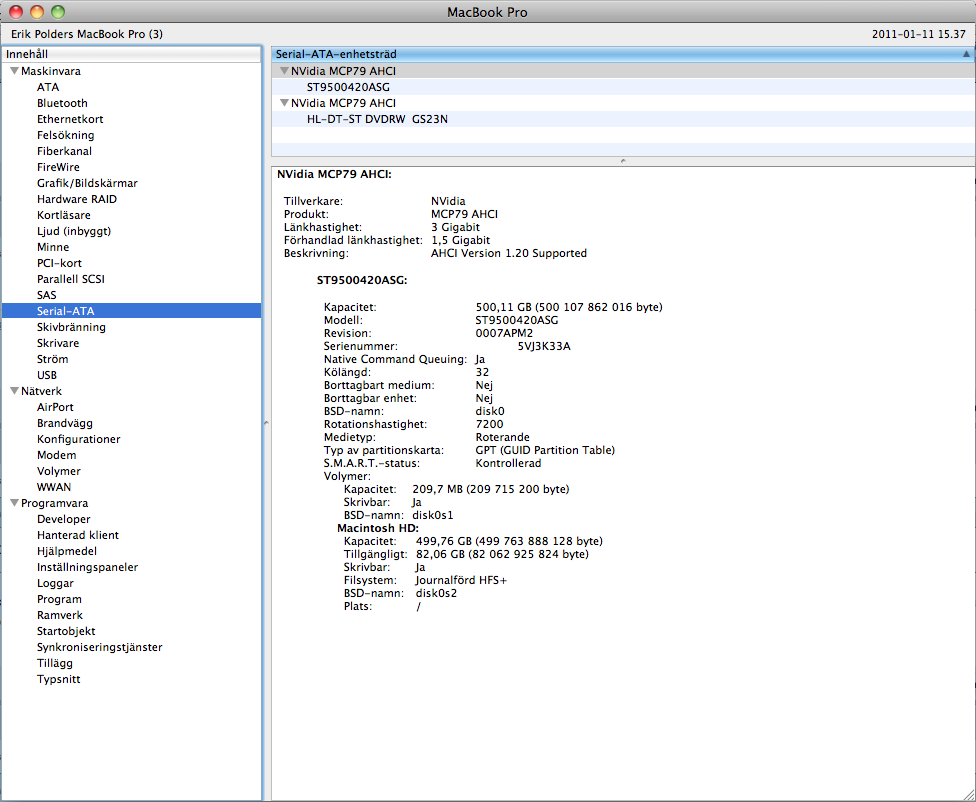The height and width of the screenshot is (802, 976).
Task: Click AHCI Version 1.20 Supported text
Action: pos(509,253)
